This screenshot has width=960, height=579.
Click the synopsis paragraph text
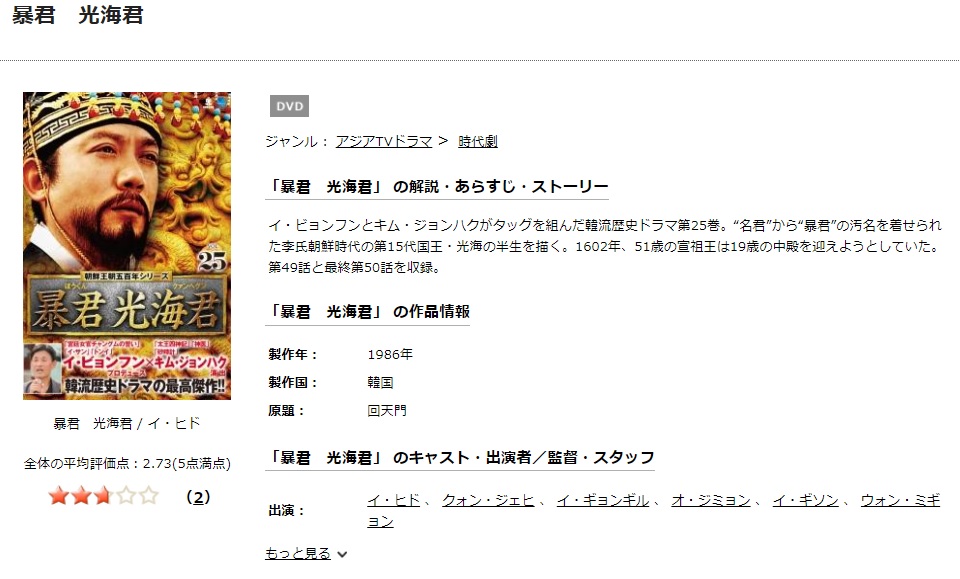click(604, 246)
